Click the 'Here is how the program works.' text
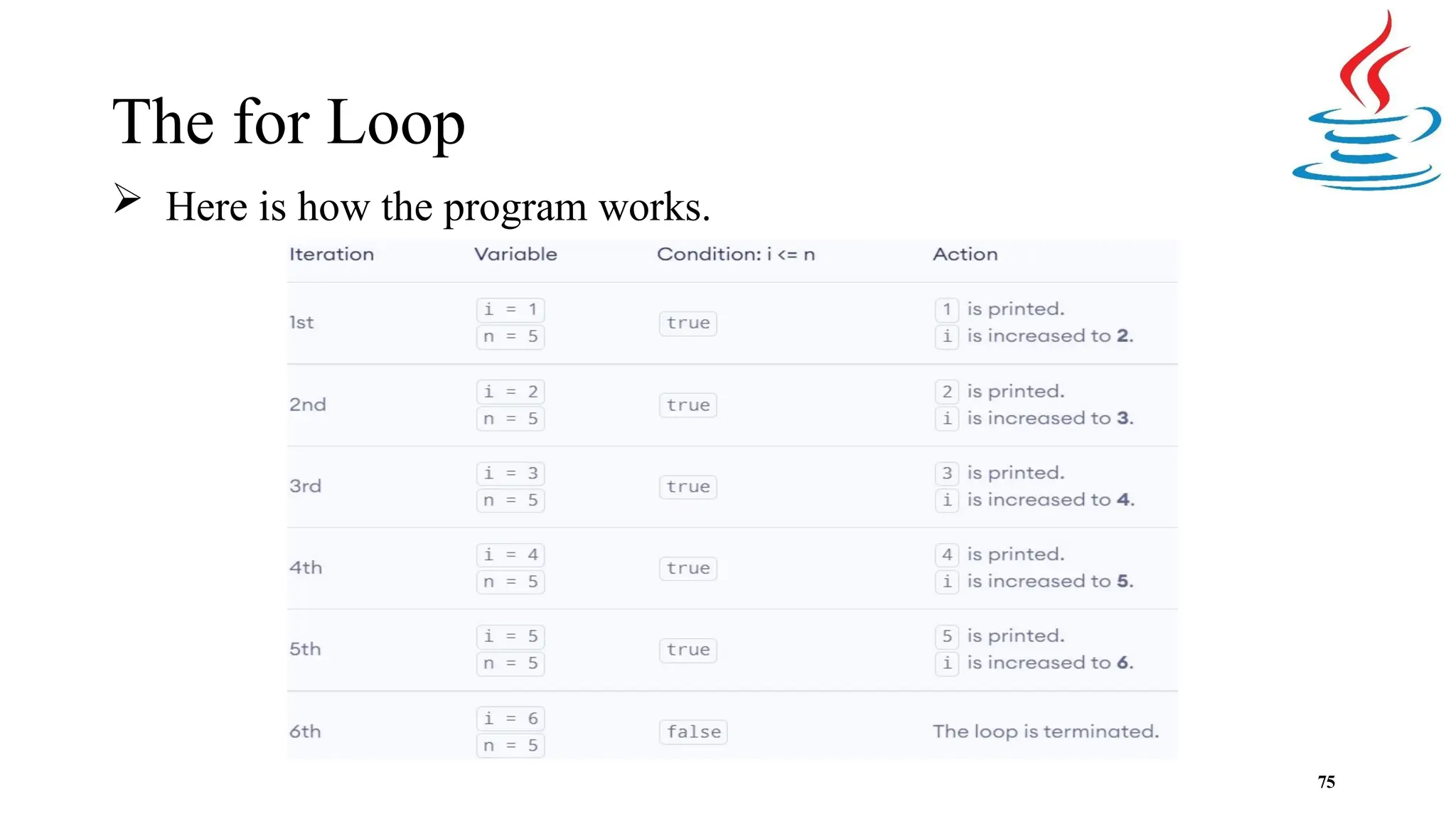This screenshot has height=819, width=1456. click(x=438, y=207)
